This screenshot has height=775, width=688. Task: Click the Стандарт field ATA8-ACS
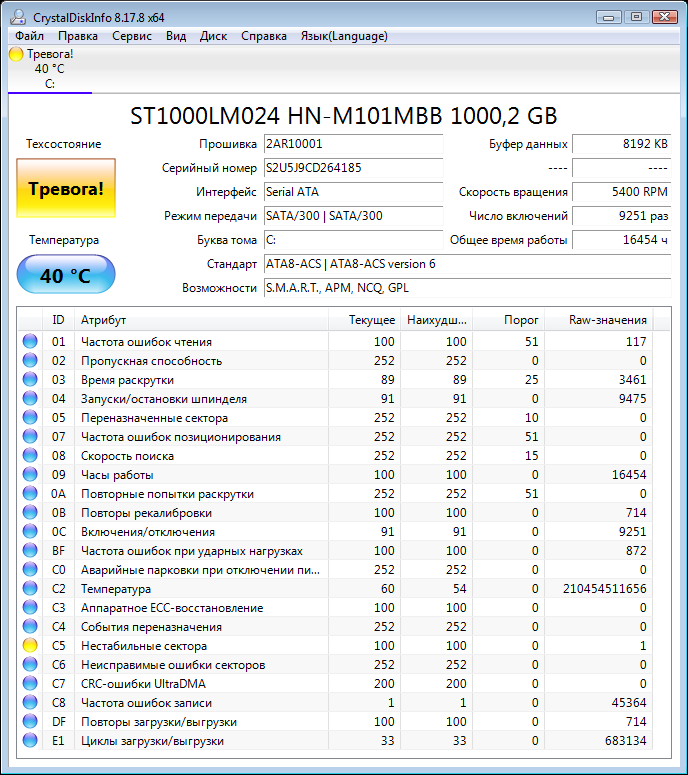468,264
